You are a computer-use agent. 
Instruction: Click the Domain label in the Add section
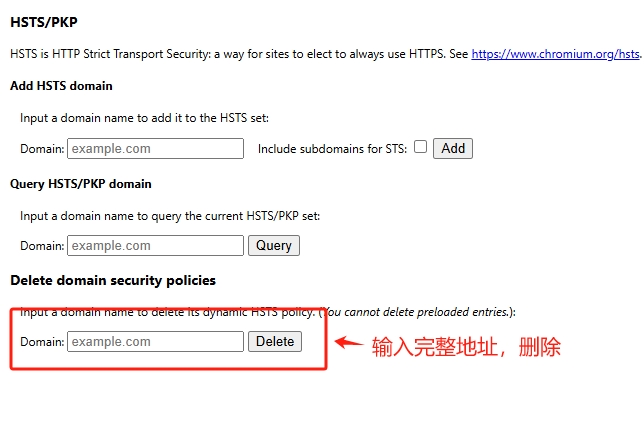tap(42, 149)
